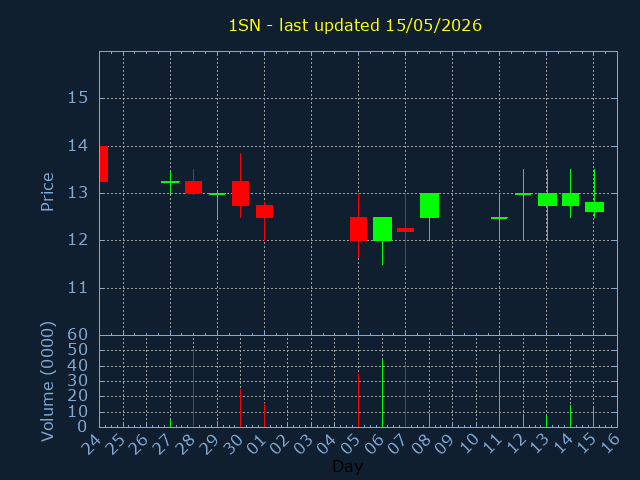
Task: Select the green candlestick body on day 13
Action: (x=547, y=200)
